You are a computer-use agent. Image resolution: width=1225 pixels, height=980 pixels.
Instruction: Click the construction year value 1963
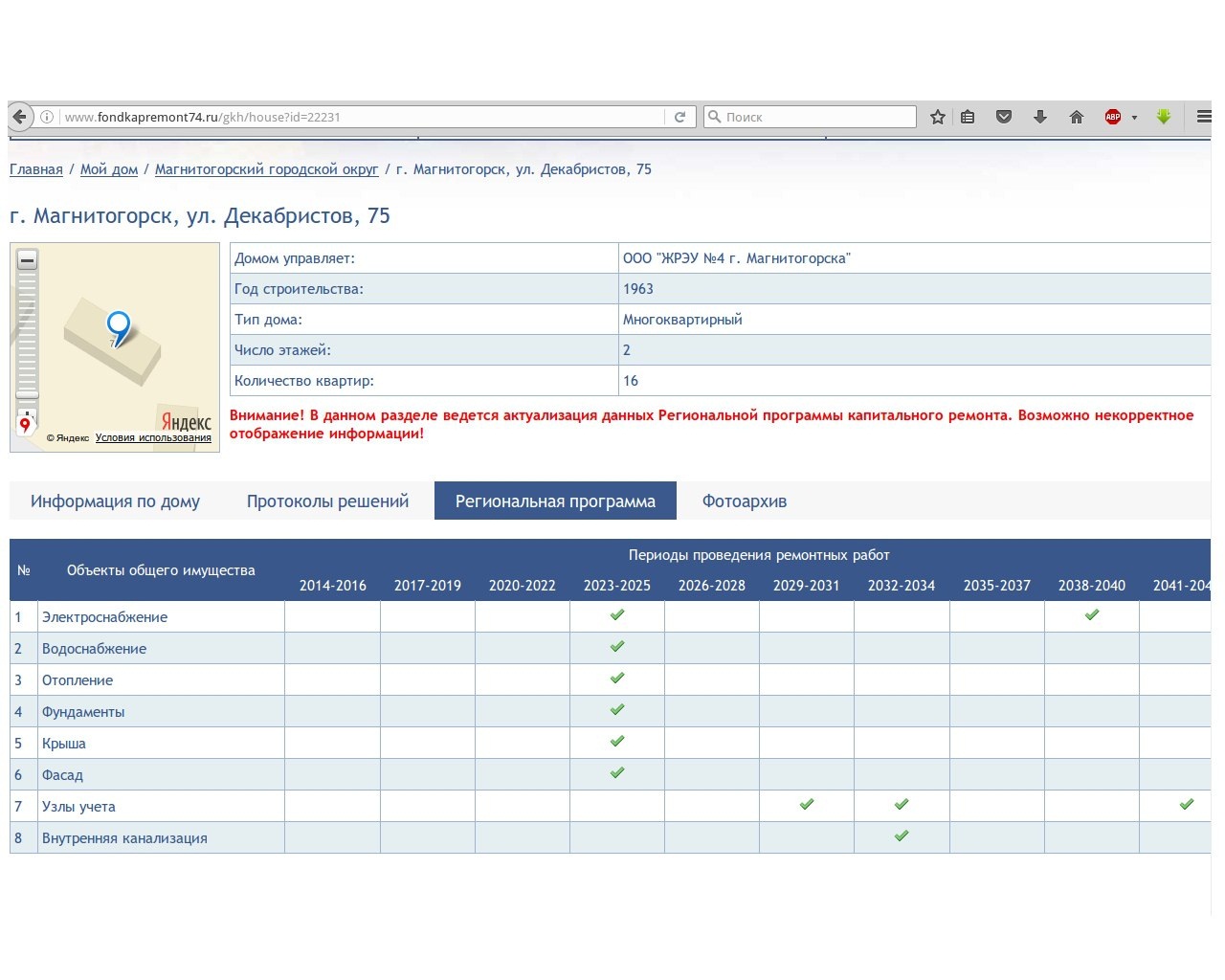(x=638, y=289)
